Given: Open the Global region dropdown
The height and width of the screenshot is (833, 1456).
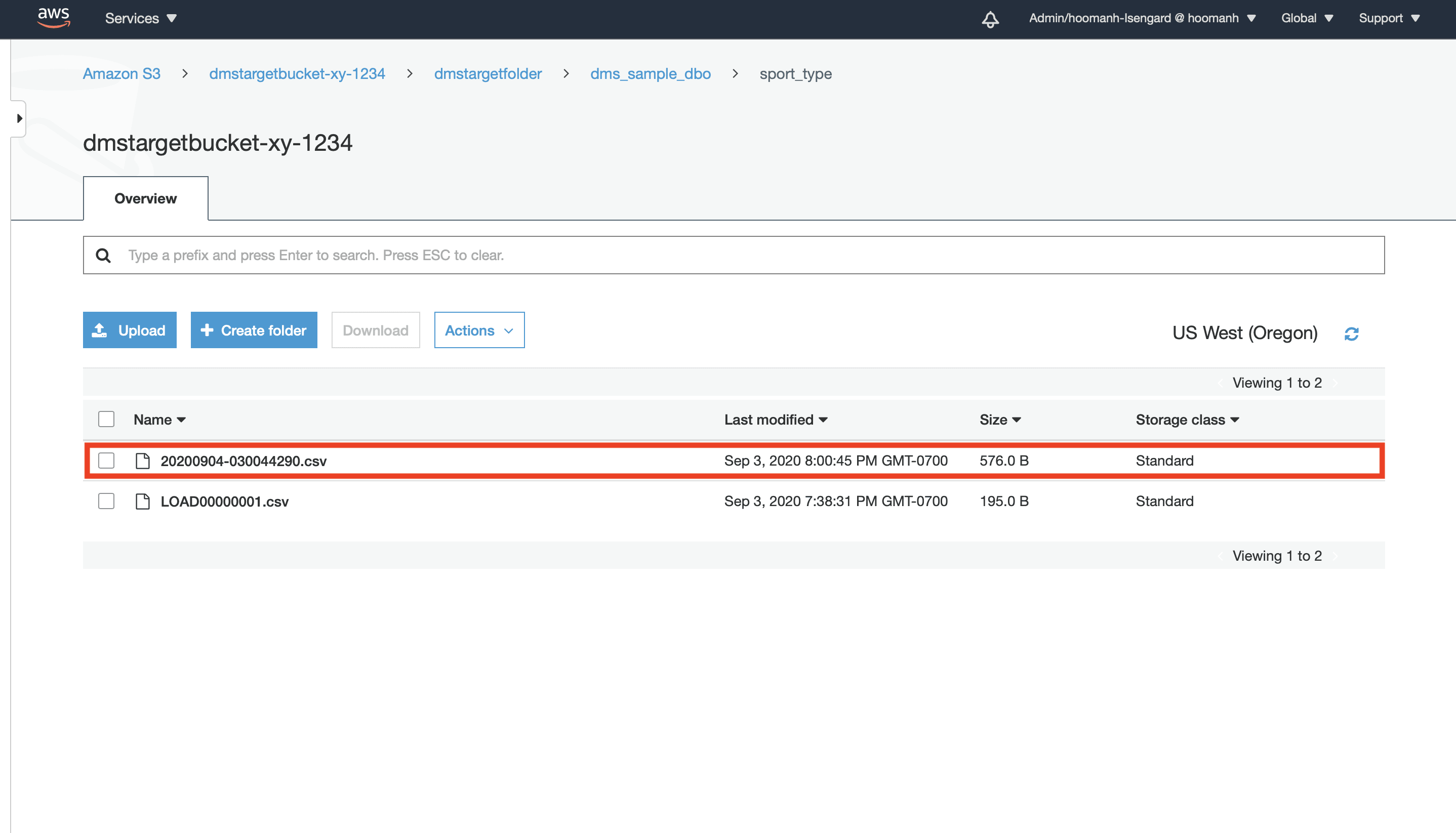Looking at the screenshot, I should [x=1307, y=18].
